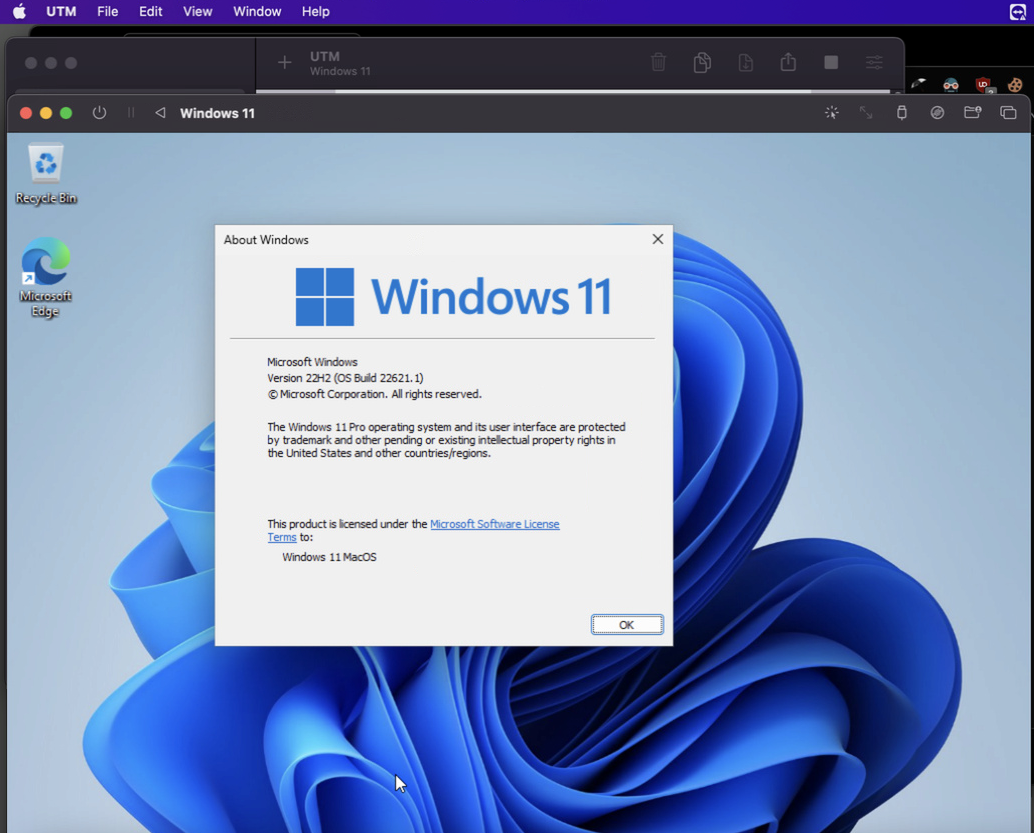
Task: Open the drive image disc icon
Action: [937, 113]
